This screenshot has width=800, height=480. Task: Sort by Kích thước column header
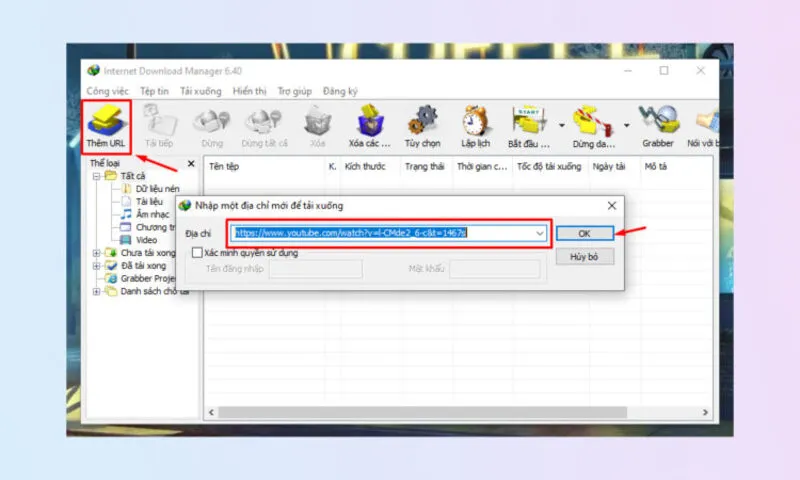[x=365, y=166]
